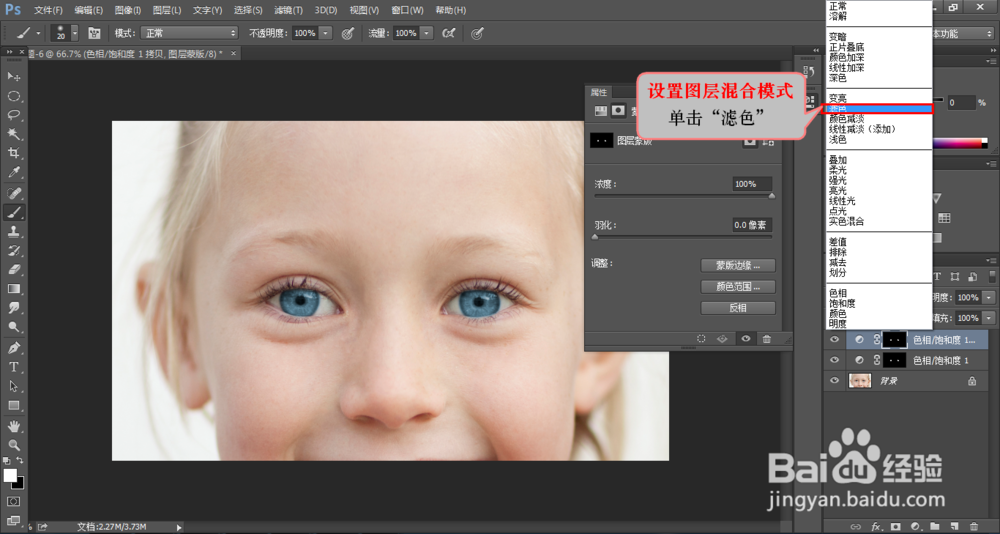Screen dimensions: 1000x534
Task: Select the Move tool
Action: pos(13,77)
